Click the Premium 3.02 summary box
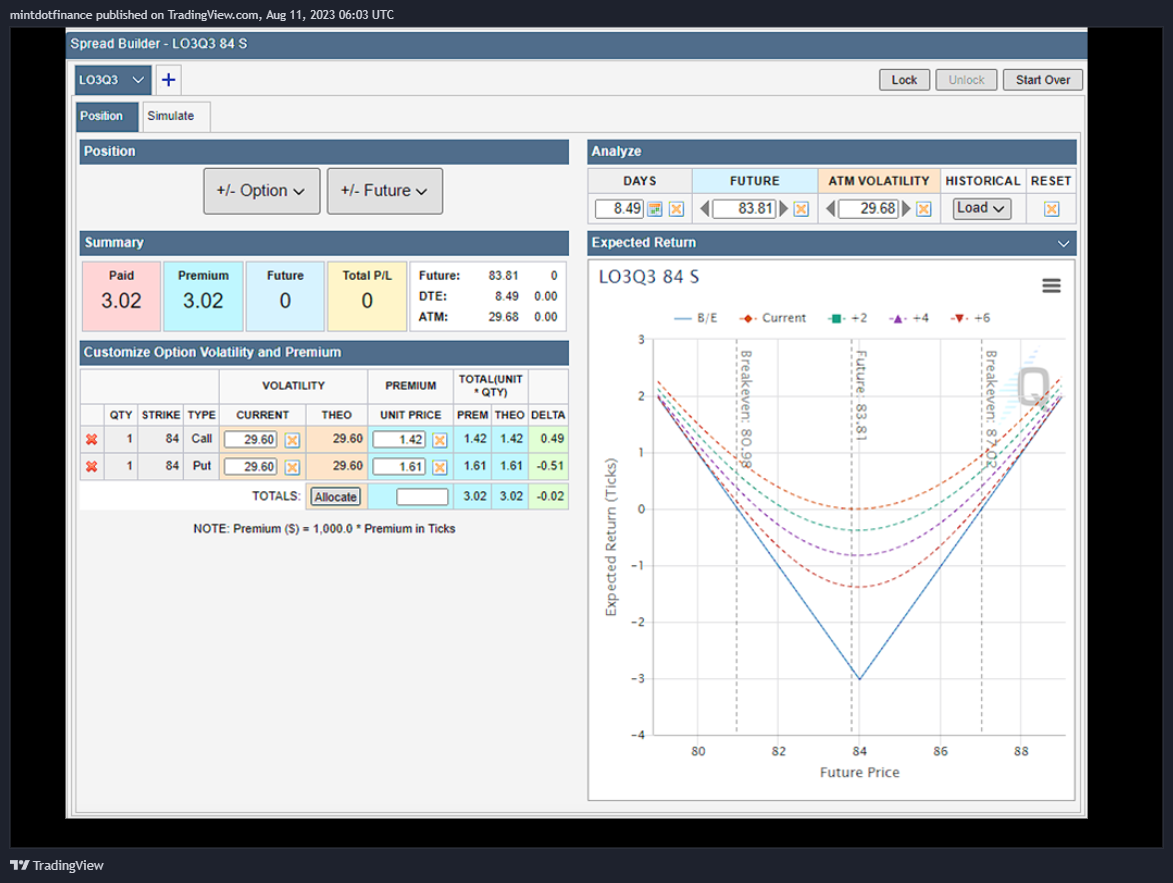The height and width of the screenshot is (883, 1173). [x=203, y=296]
